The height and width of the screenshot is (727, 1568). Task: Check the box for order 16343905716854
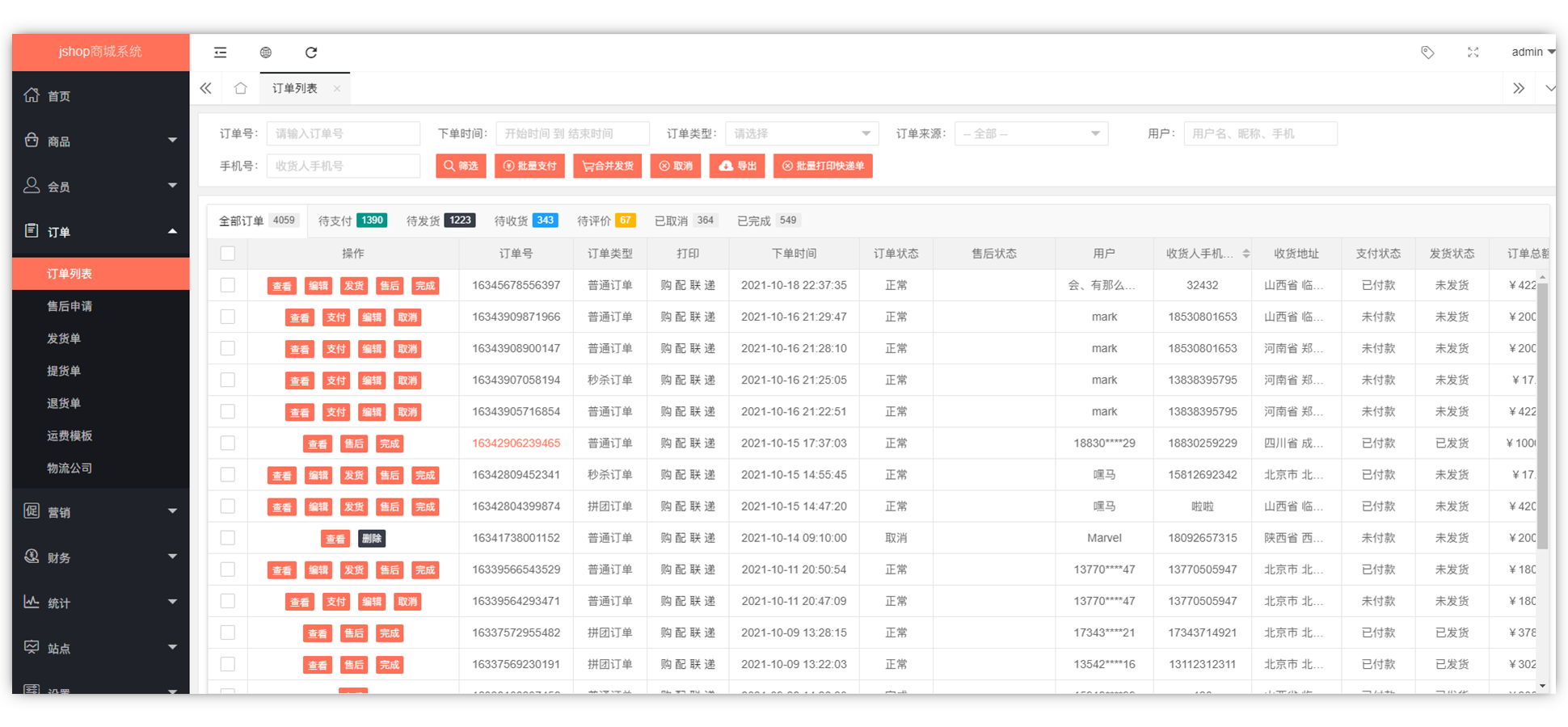point(228,411)
